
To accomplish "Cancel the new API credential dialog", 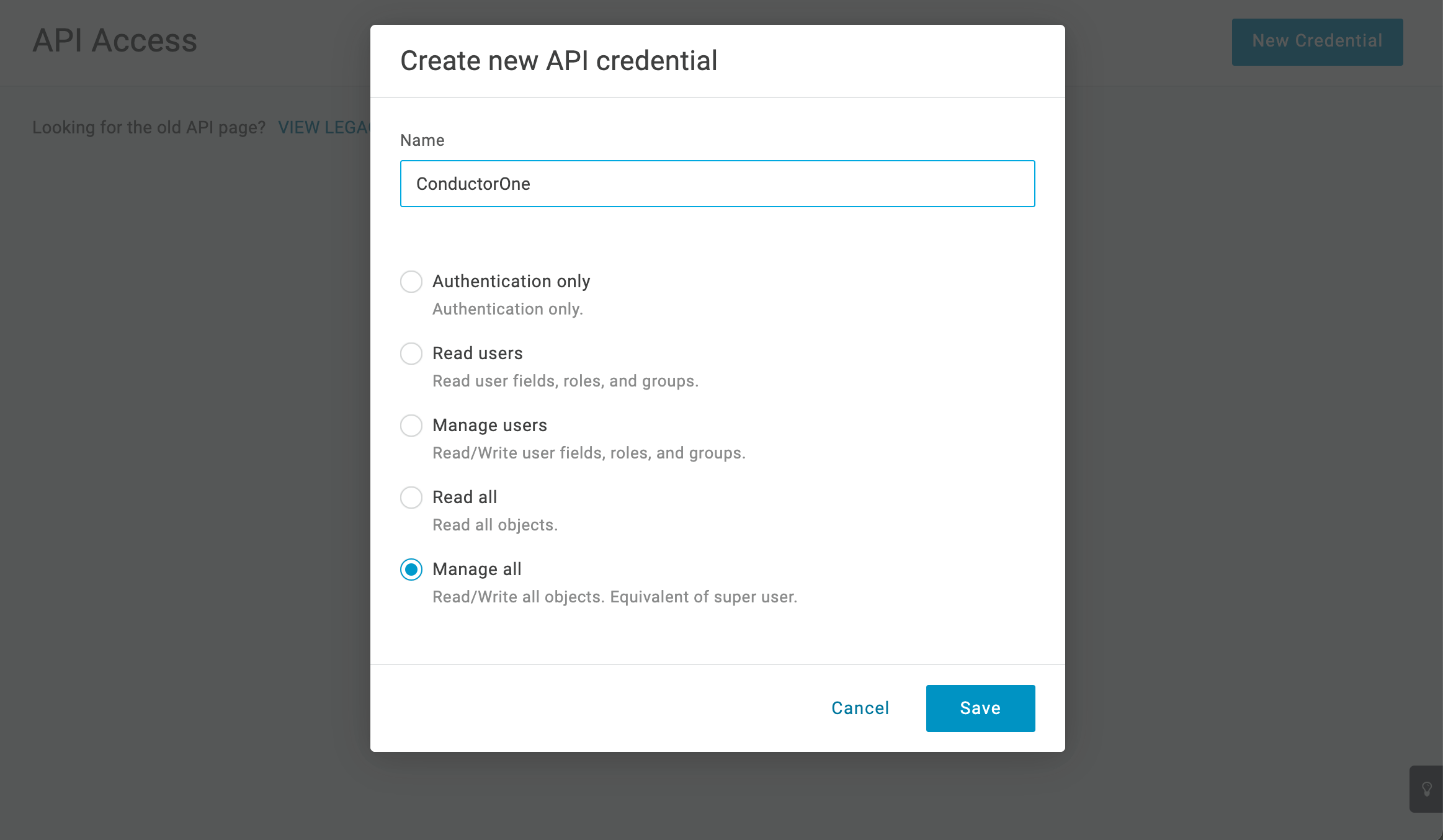I will coord(860,708).
